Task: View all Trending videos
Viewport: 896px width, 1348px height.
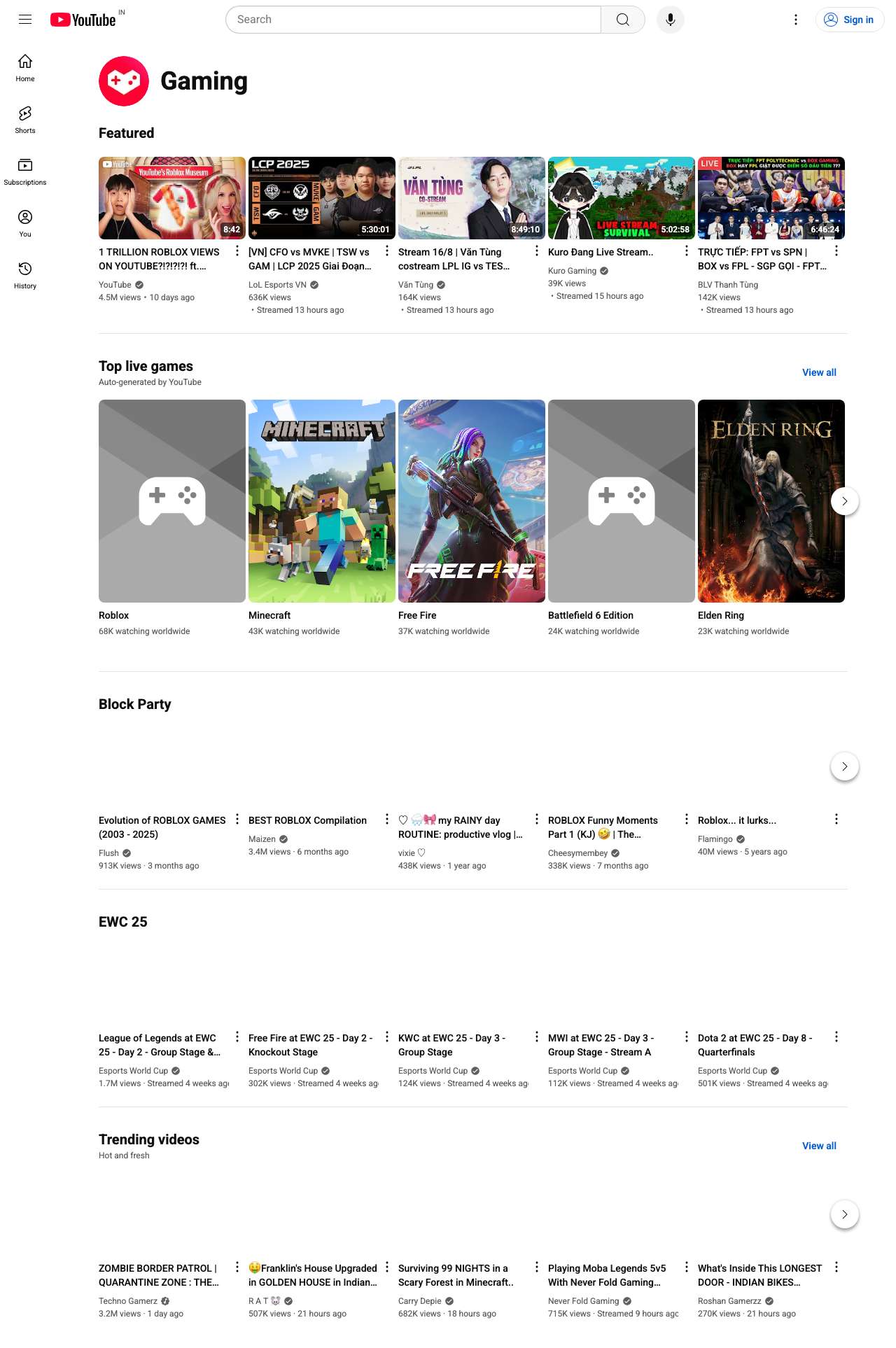Action: pyautogui.click(x=819, y=1146)
